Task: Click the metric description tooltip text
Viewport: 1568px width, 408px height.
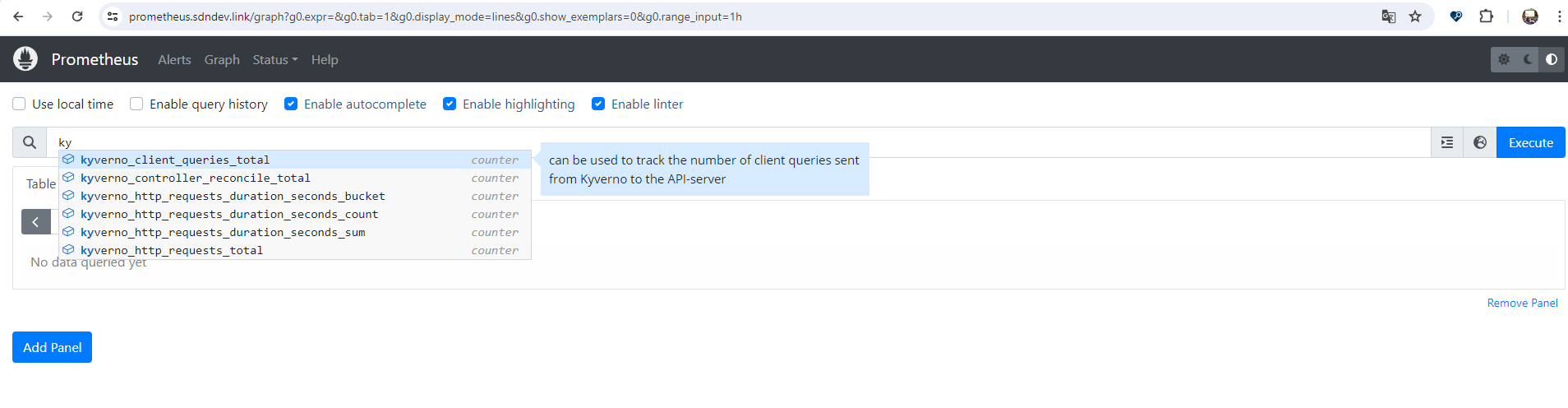Action: (x=704, y=169)
